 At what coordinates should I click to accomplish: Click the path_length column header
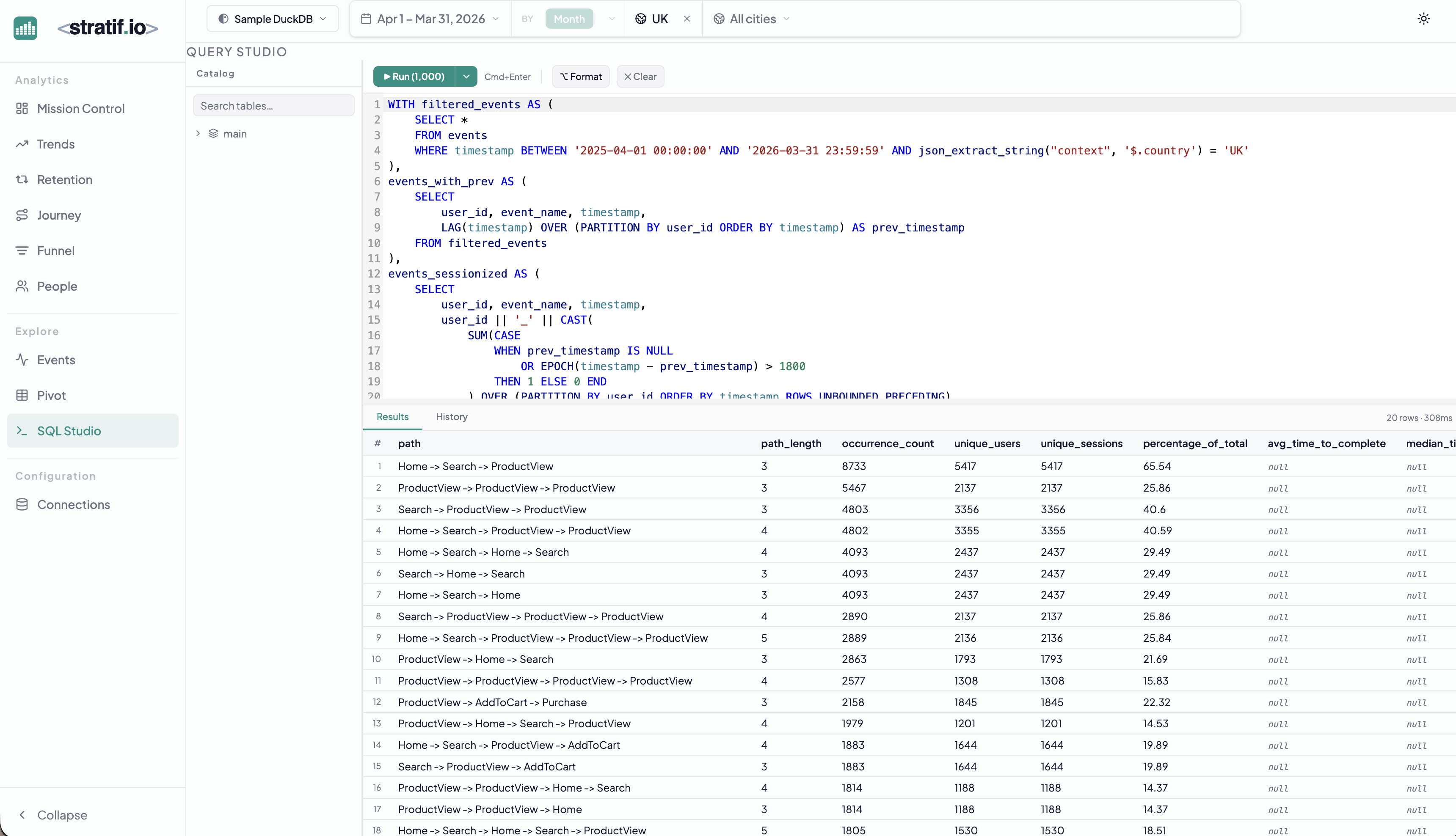tap(791, 444)
